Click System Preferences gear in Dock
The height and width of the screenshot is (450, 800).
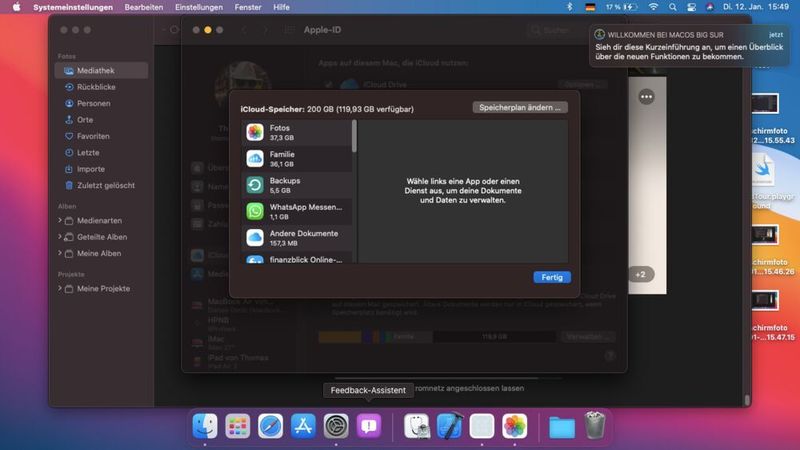[336, 426]
